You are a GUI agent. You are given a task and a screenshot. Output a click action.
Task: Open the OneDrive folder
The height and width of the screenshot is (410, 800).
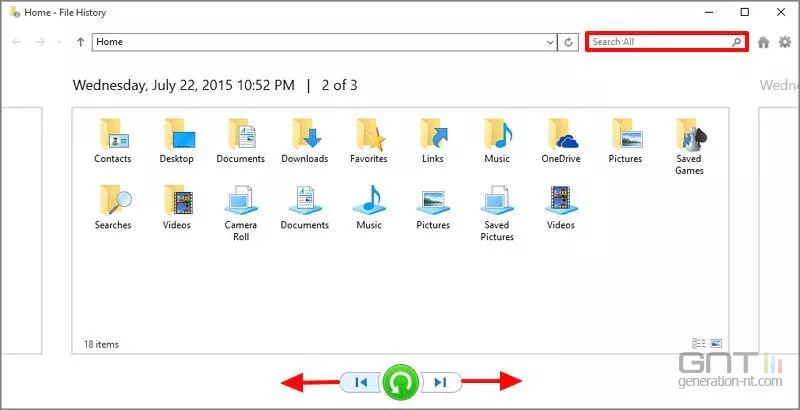coord(561,141)
